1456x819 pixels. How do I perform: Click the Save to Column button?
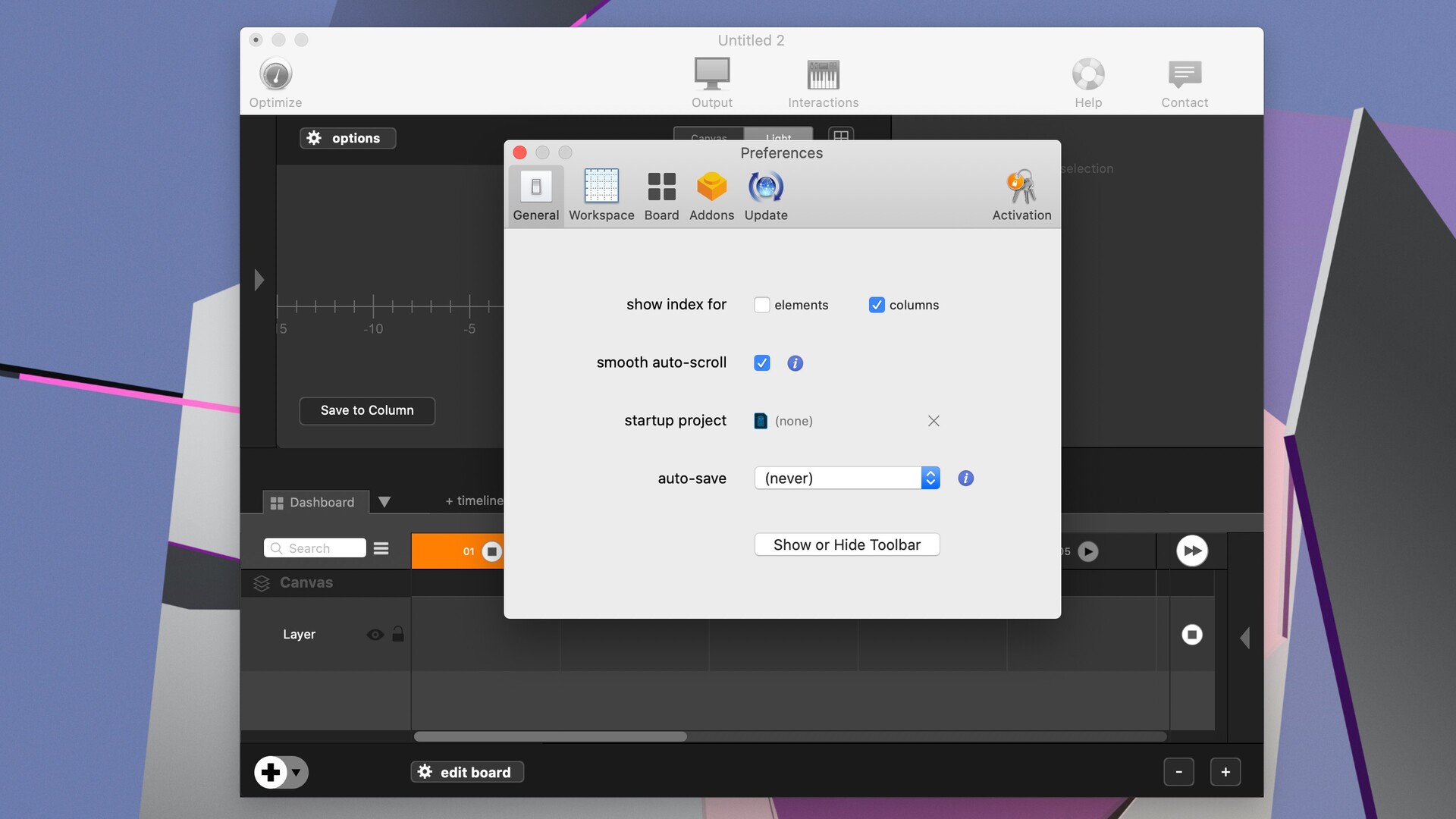(367, 410)
